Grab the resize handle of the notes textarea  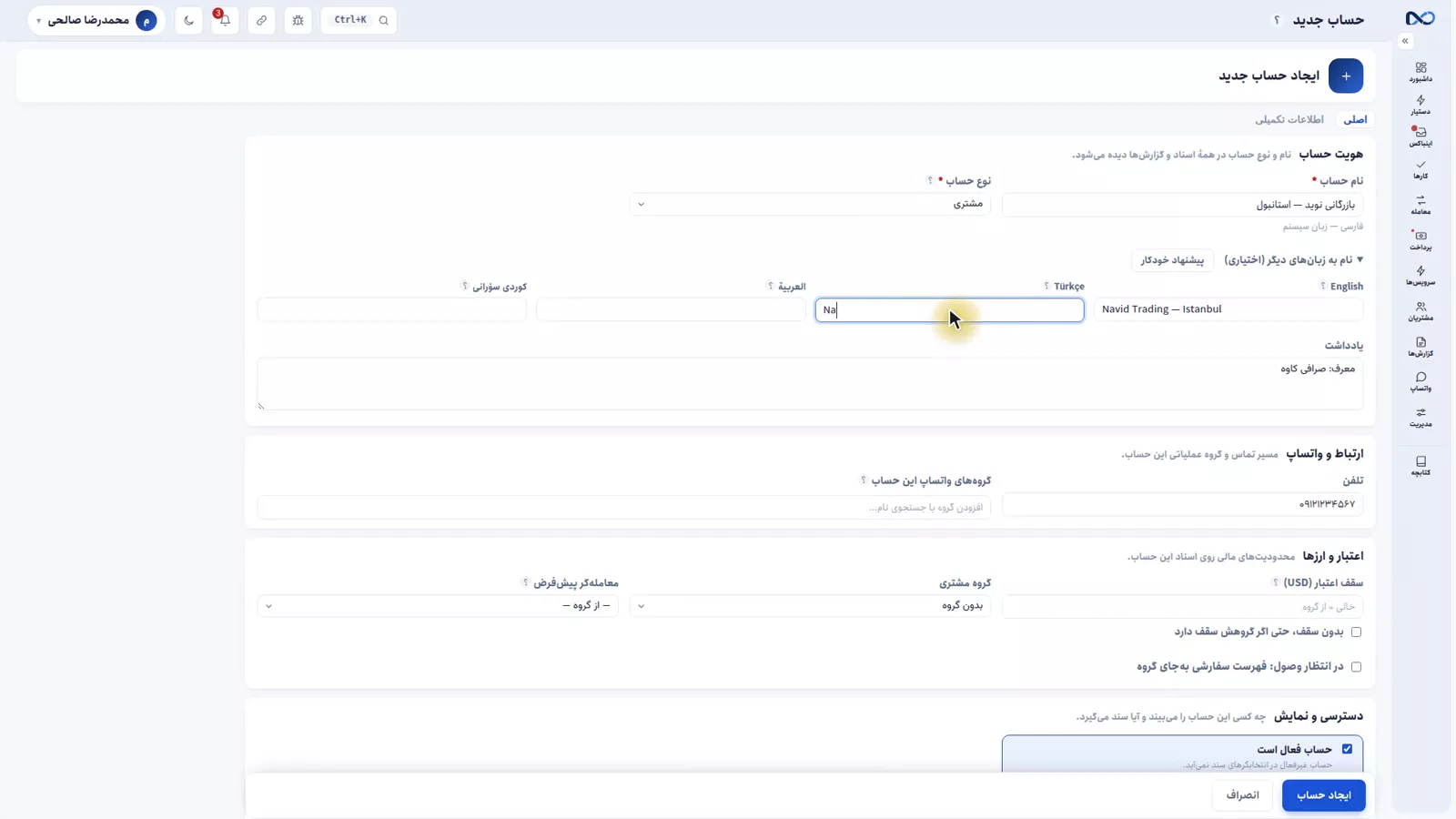tap(261, 406)
